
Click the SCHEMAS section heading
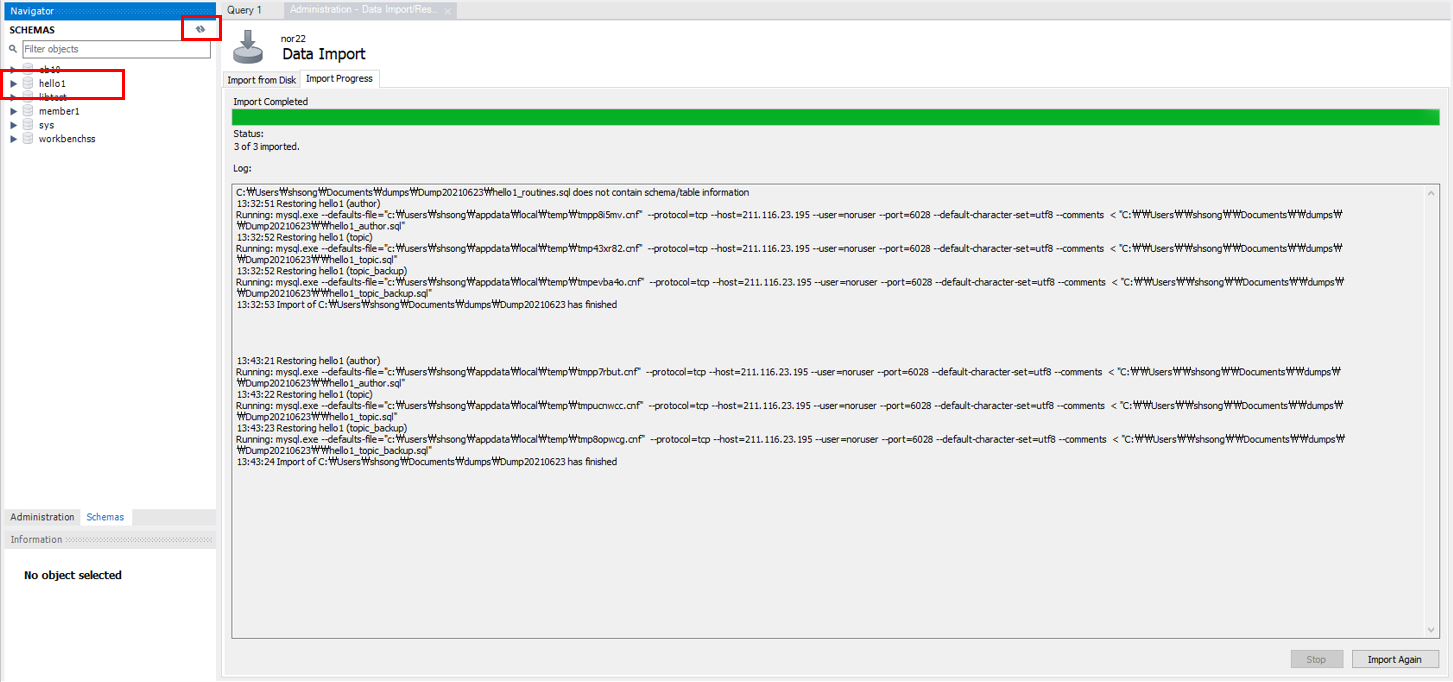(32, 30)
